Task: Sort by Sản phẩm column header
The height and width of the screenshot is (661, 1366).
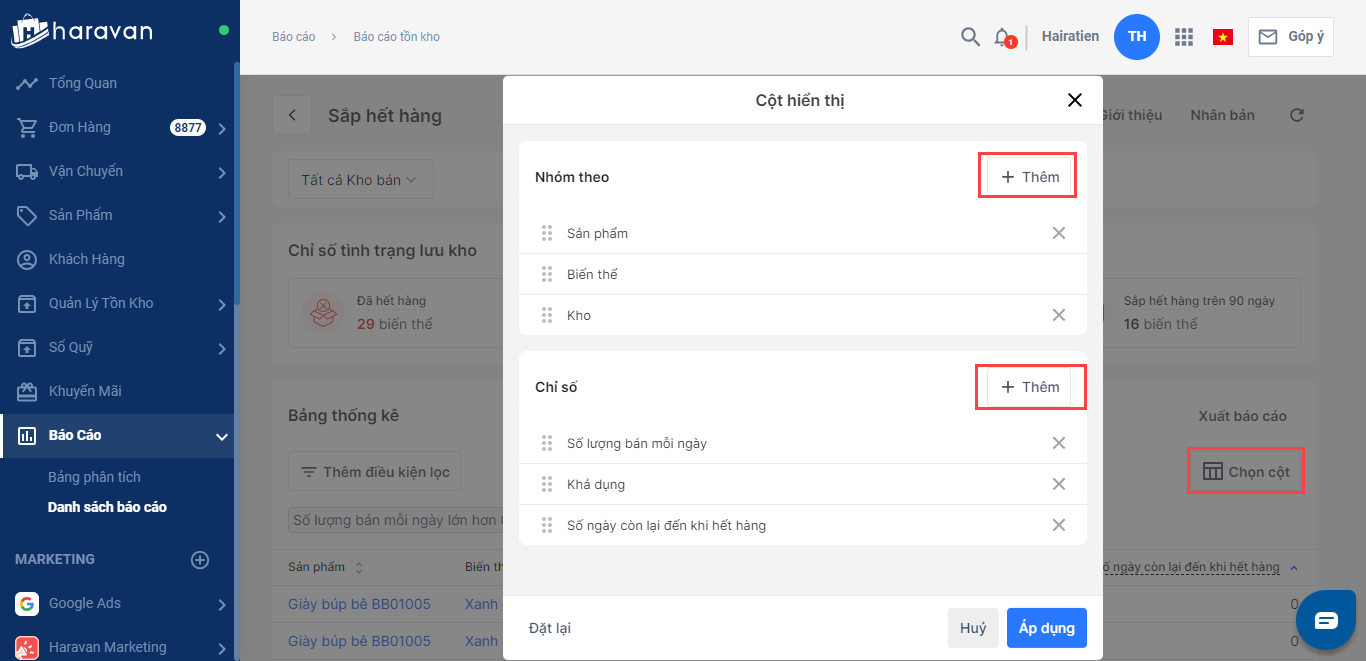Action: coord(326,567)
